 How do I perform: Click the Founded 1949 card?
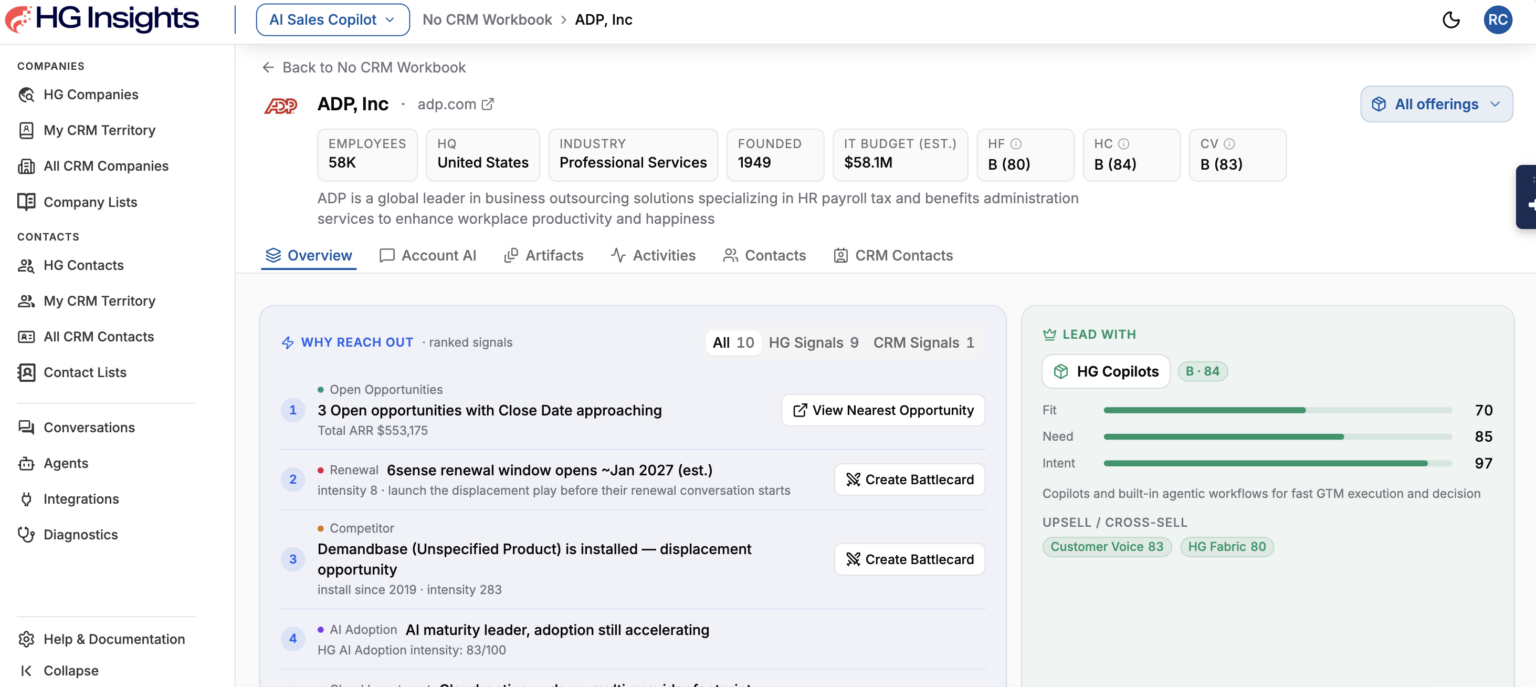coord(775,154)
